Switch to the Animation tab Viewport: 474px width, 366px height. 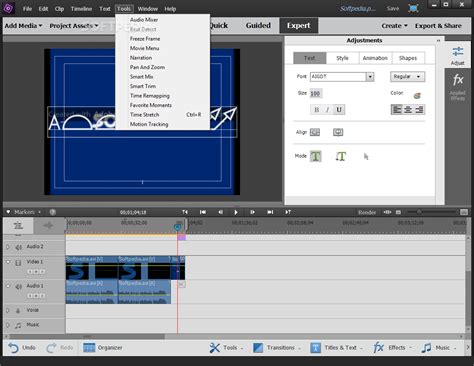pos(375,58)
